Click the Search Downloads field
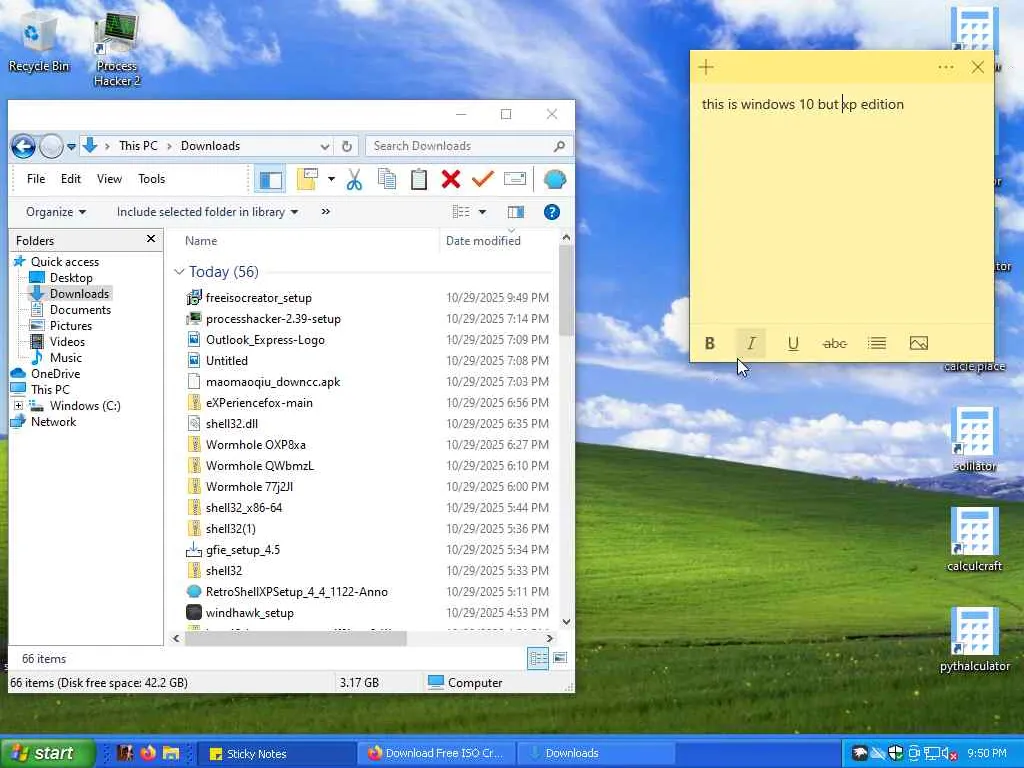The image size is (1024, 768). point(469,146)
